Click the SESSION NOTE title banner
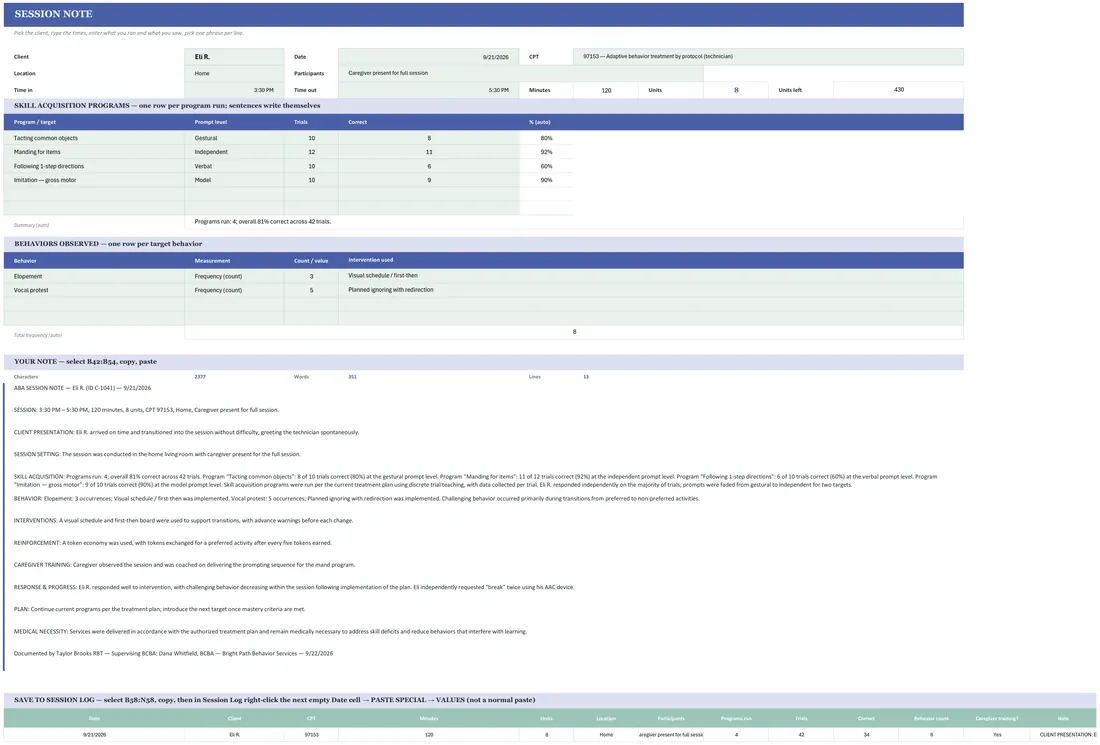 pyautogui.click(x=483, y=15)
